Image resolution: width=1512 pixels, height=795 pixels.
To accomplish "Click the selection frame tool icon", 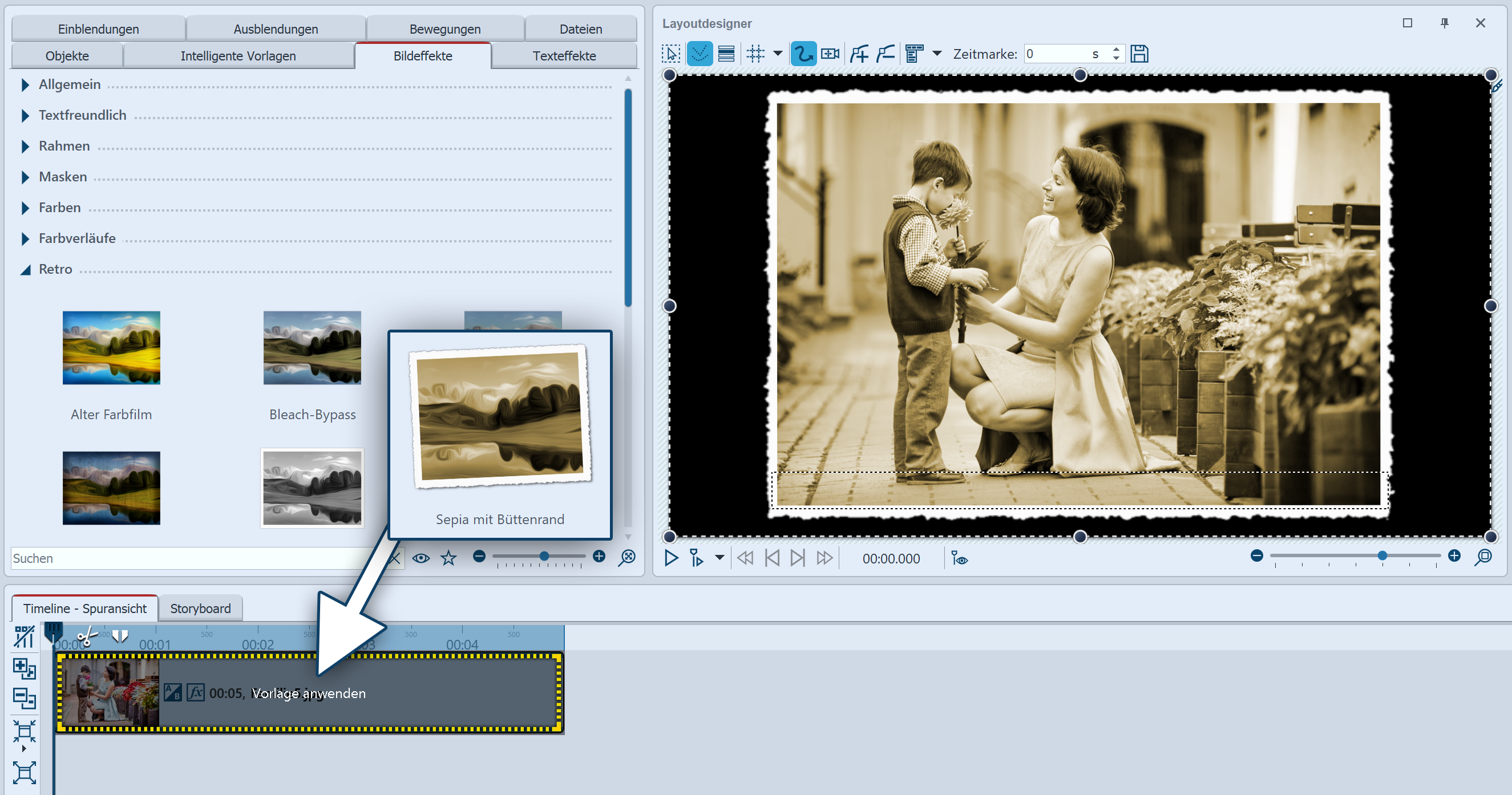I will 671,54.
